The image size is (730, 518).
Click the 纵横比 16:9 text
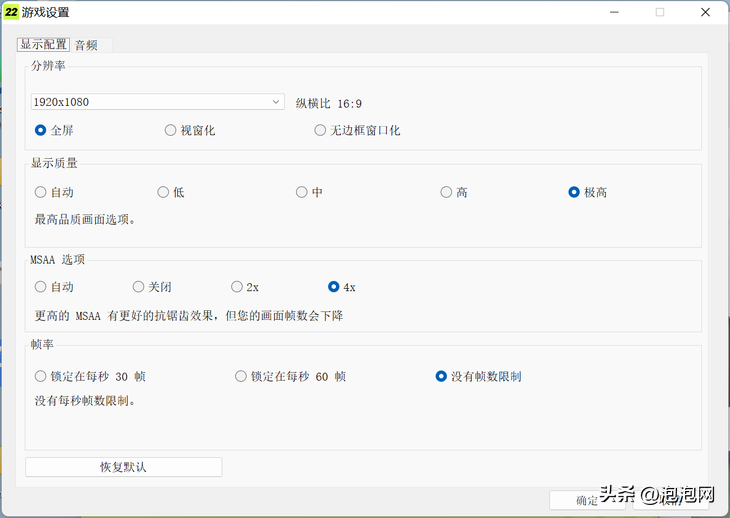click(329, 103)
